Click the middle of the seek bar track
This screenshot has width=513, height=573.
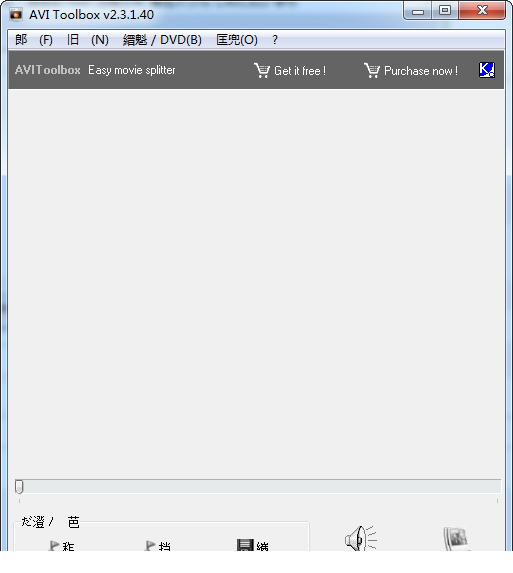(x=258, y=486)
